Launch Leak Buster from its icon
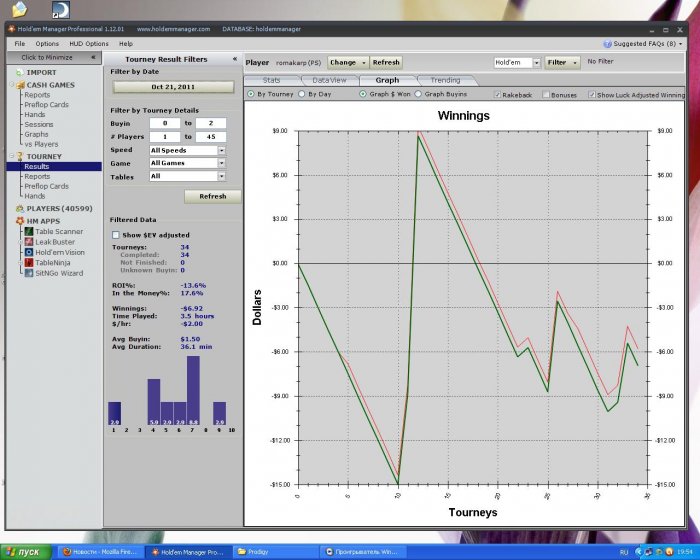 (x=29, y=242)
